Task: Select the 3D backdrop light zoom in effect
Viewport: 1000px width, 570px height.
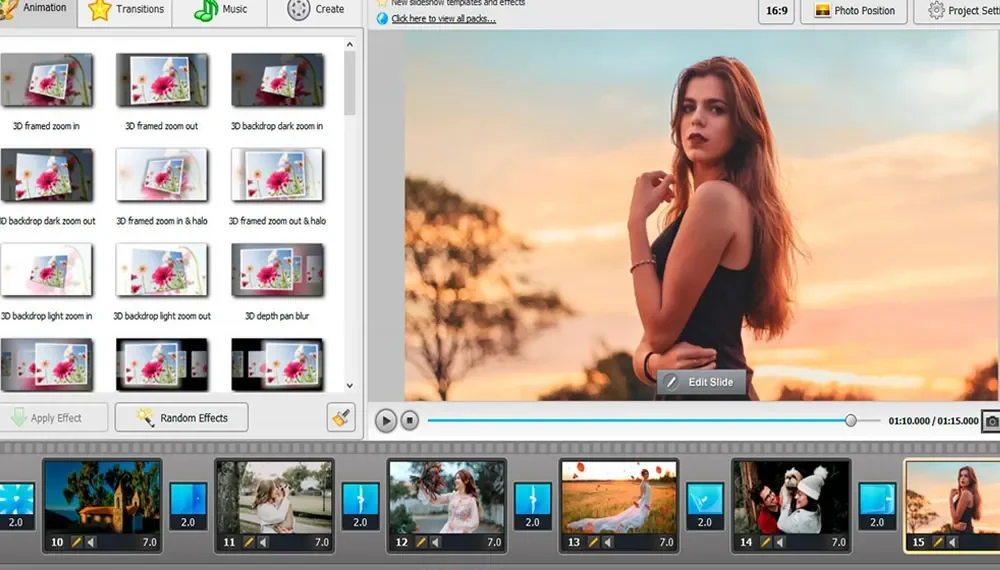Action: [x=47, y=270]
